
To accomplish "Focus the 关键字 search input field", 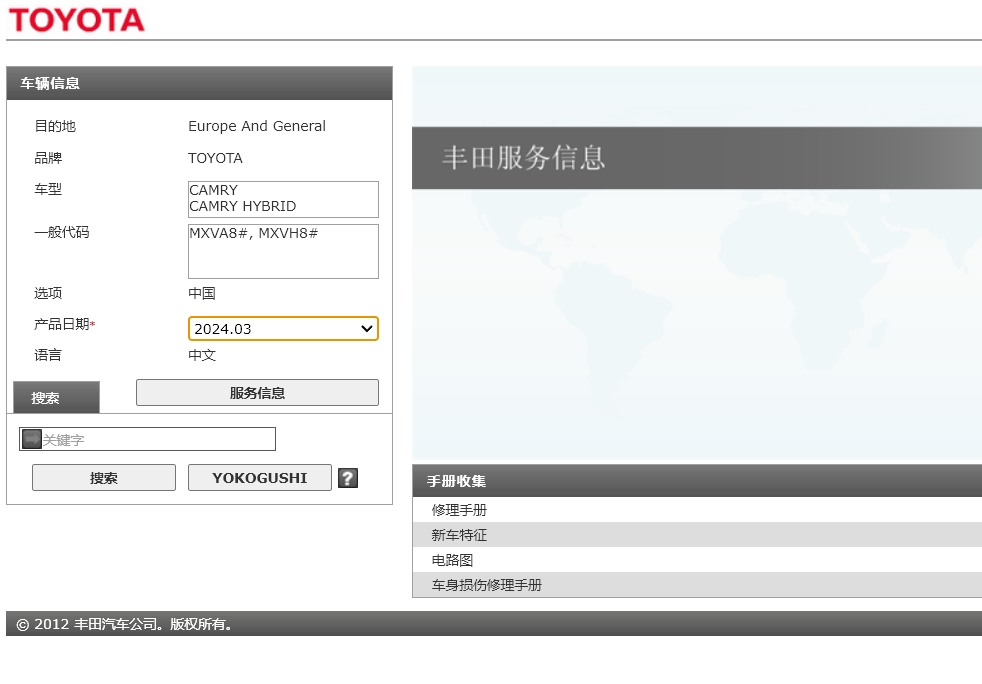I will pos(157,439).
